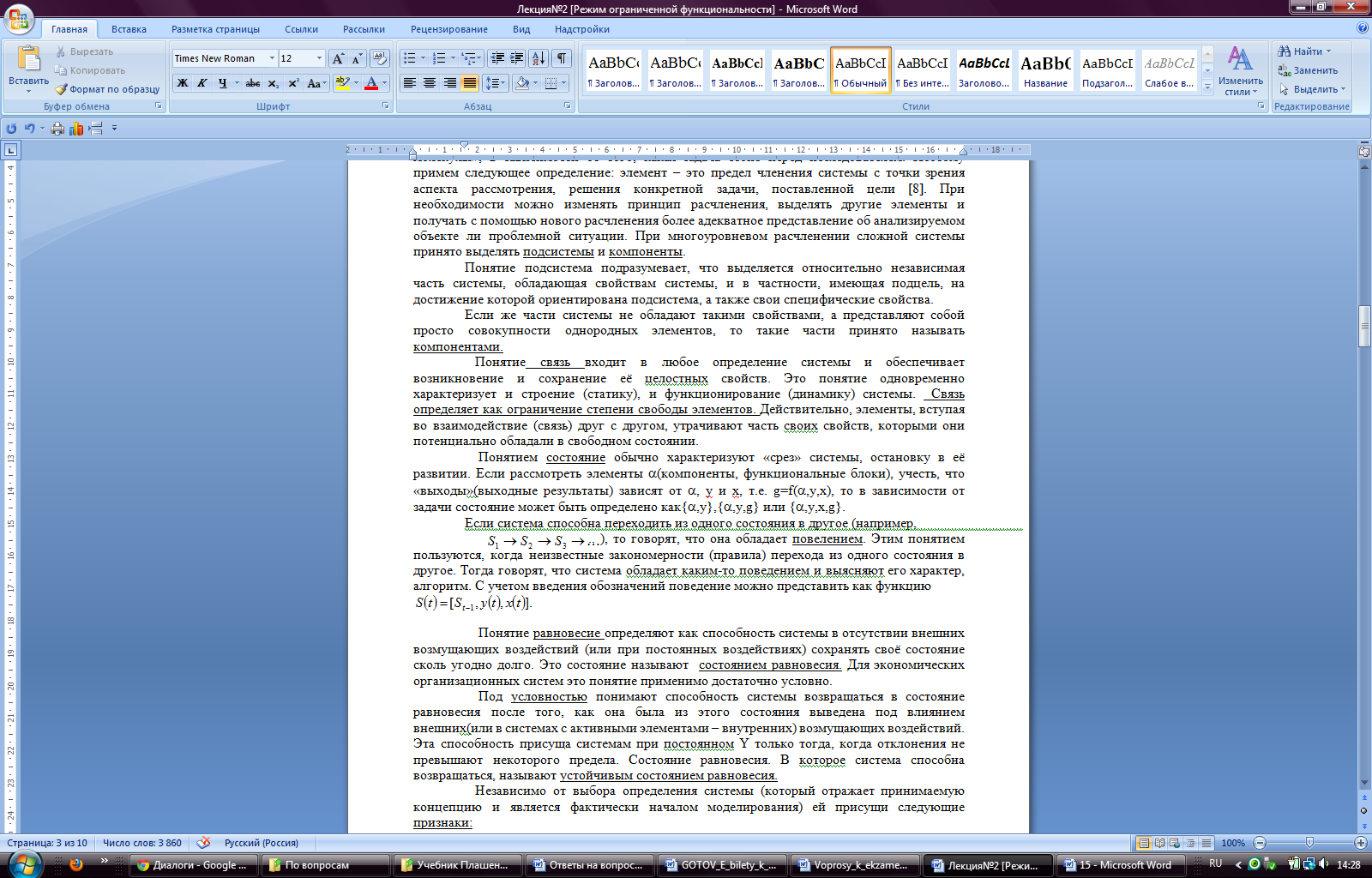Switch to the Вид tab
Viewport: 1372px width, 878px height.
(x=521, y=29)
